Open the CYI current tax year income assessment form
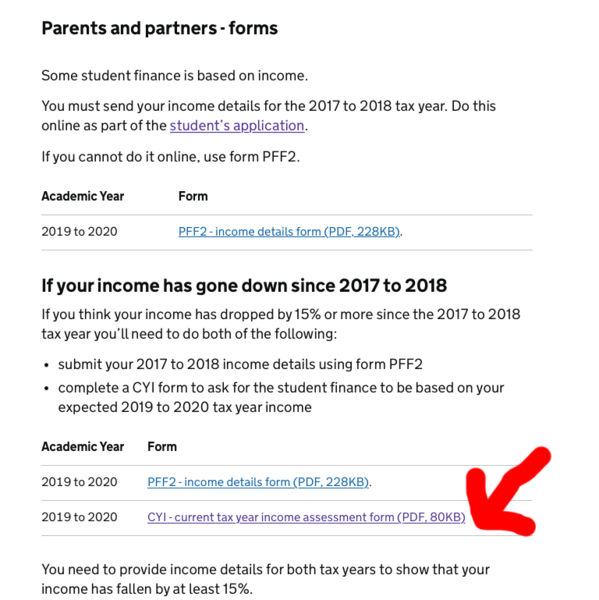 click(306, 517)
